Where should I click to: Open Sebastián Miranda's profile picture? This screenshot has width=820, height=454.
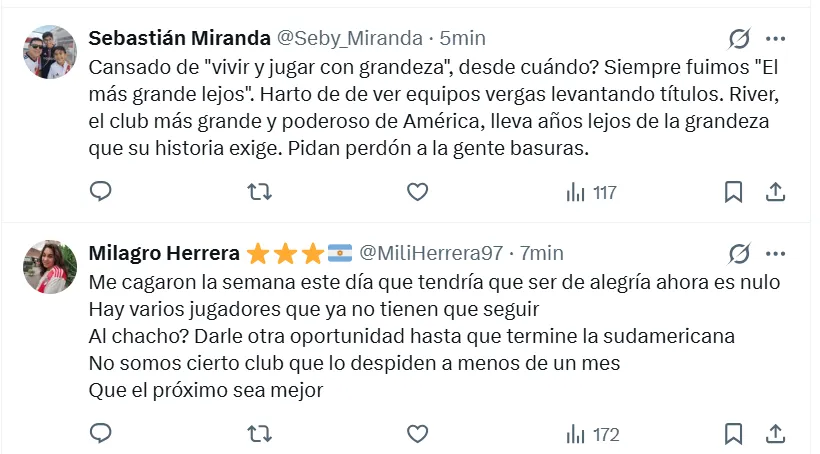[50, 52]
